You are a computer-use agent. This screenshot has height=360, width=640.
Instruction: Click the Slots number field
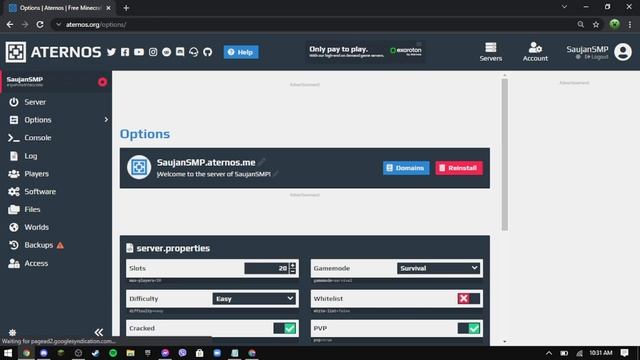point(267,268)
